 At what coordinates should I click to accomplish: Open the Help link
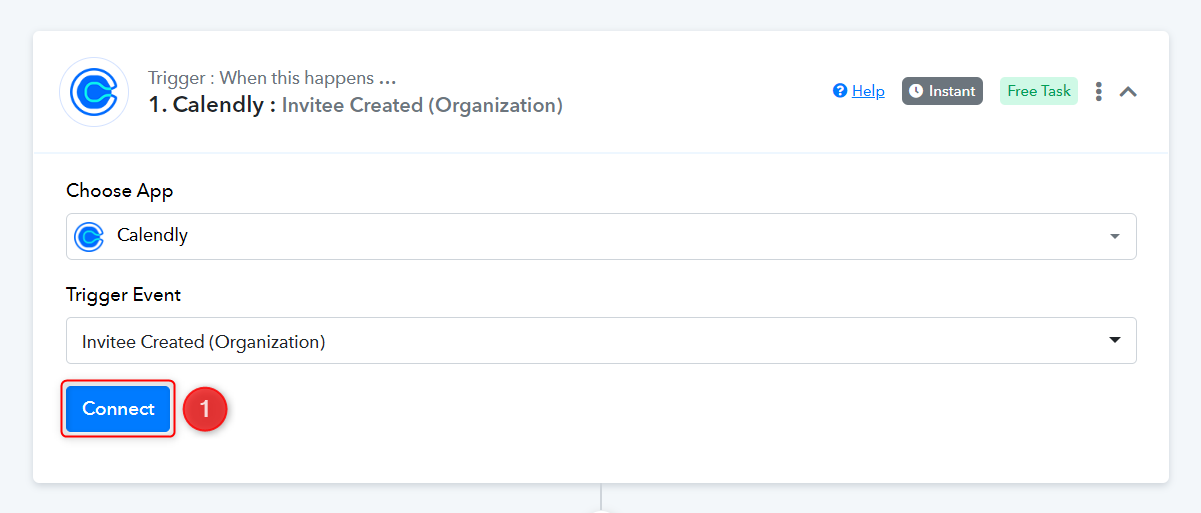(868, 91)
